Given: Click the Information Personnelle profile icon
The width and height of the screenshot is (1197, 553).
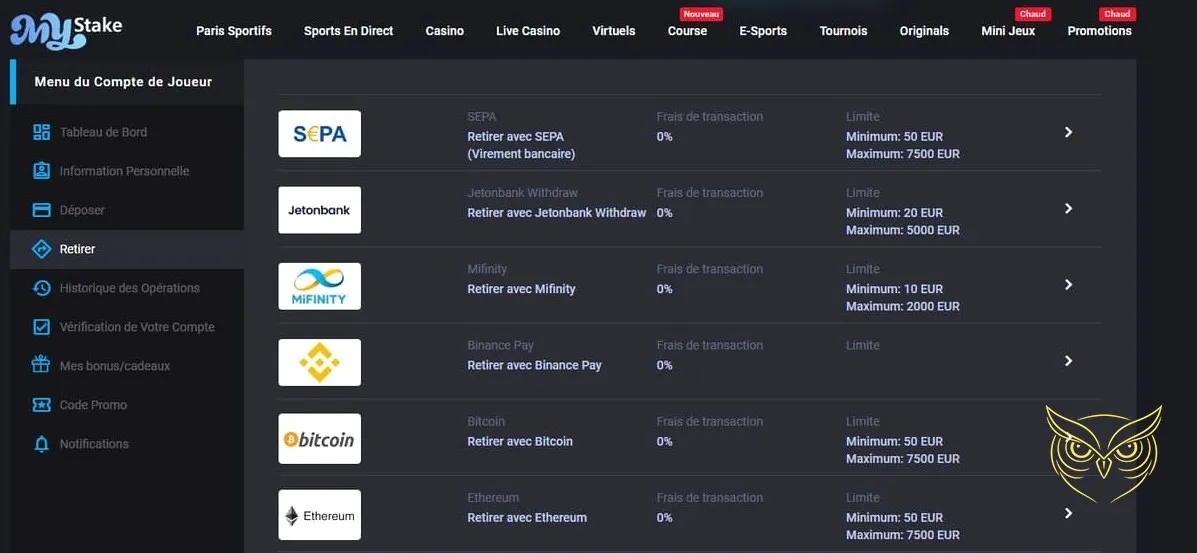Looking at the screenshot, I should pos(41,171).
